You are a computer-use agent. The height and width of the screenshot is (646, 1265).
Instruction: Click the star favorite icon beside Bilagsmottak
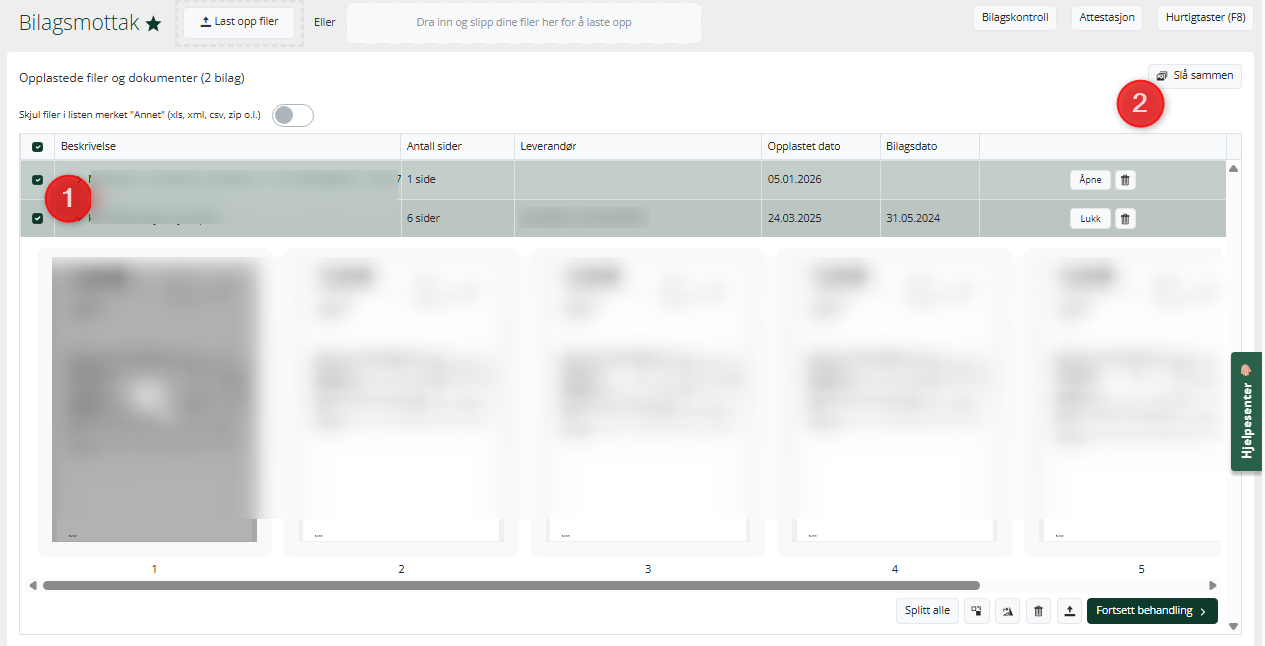point(153,23)
